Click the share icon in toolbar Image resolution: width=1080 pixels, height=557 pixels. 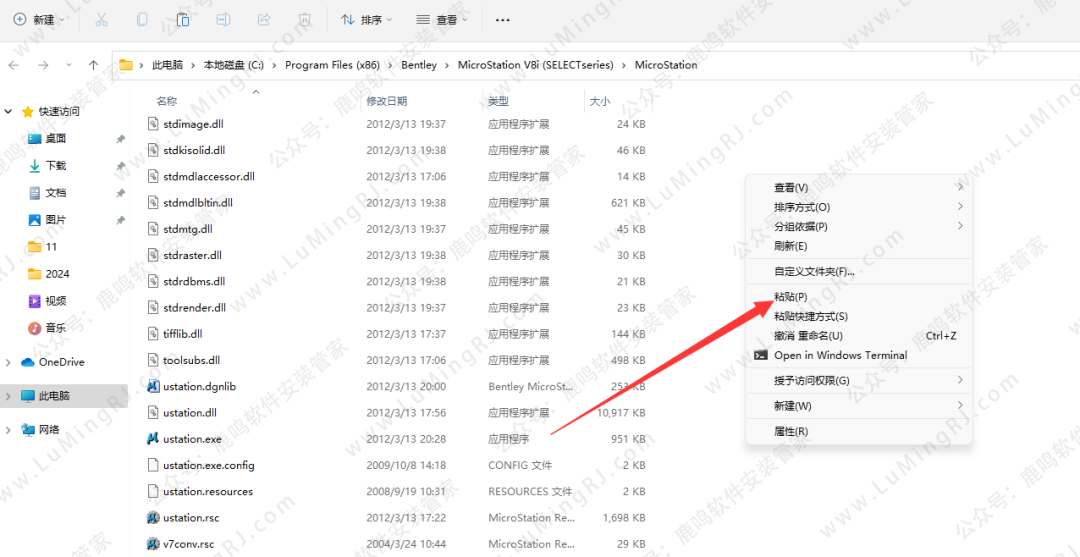264,19
